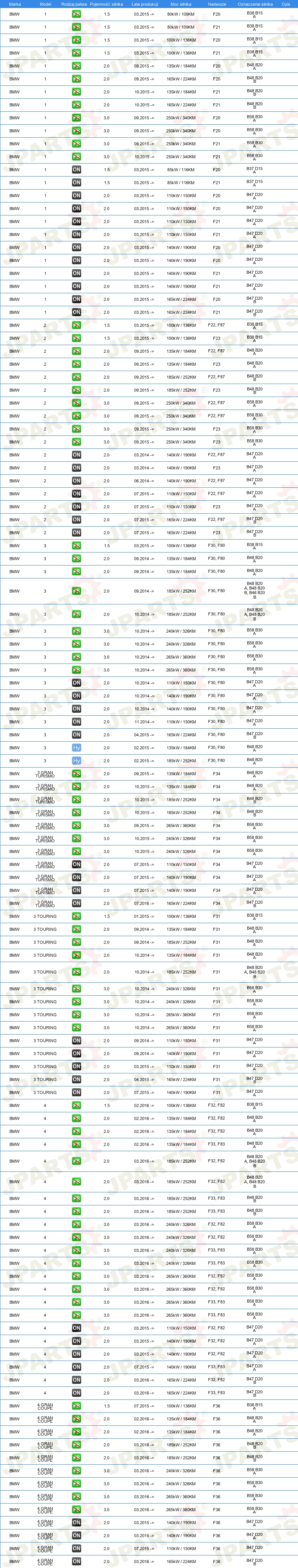Click the Model column header
The image size is (298, 1568).
click(45, 4)
